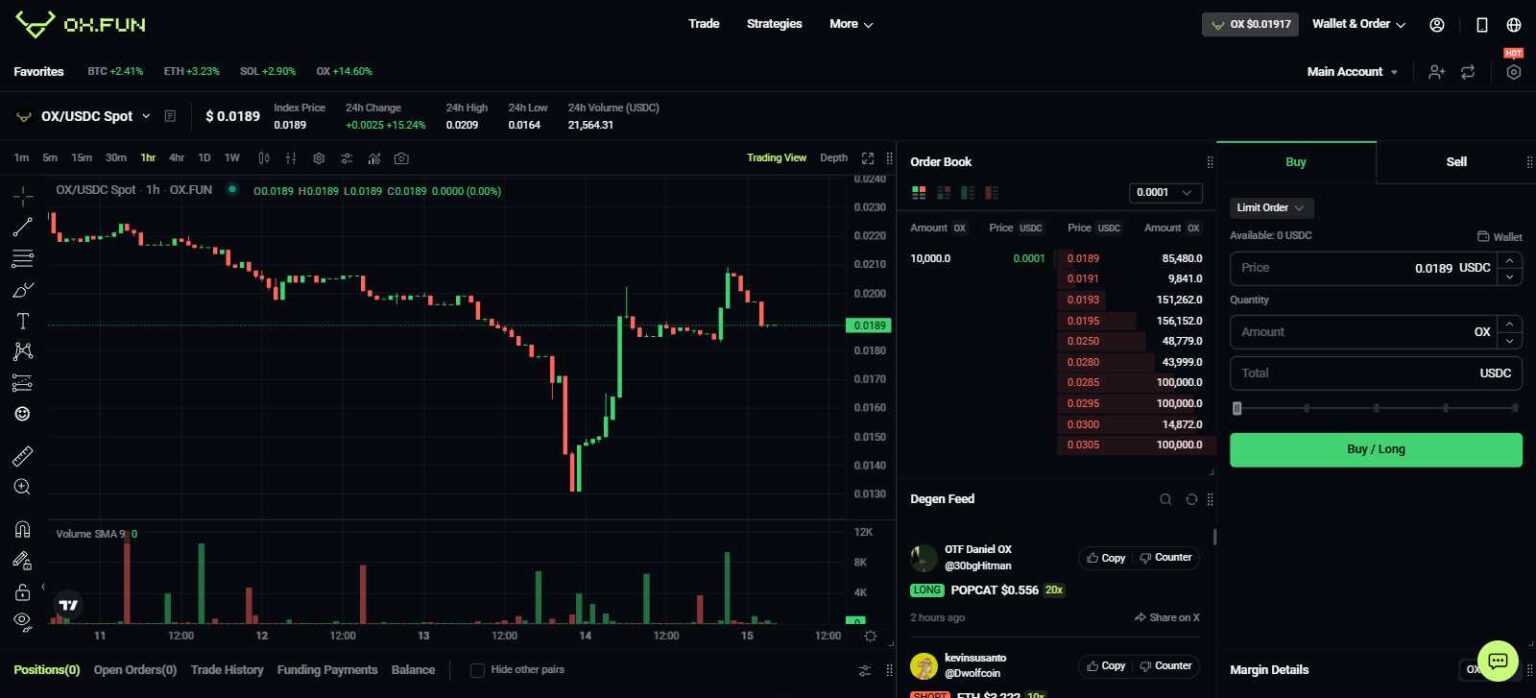Open the Trade History tab

click(x=227, y=670)
